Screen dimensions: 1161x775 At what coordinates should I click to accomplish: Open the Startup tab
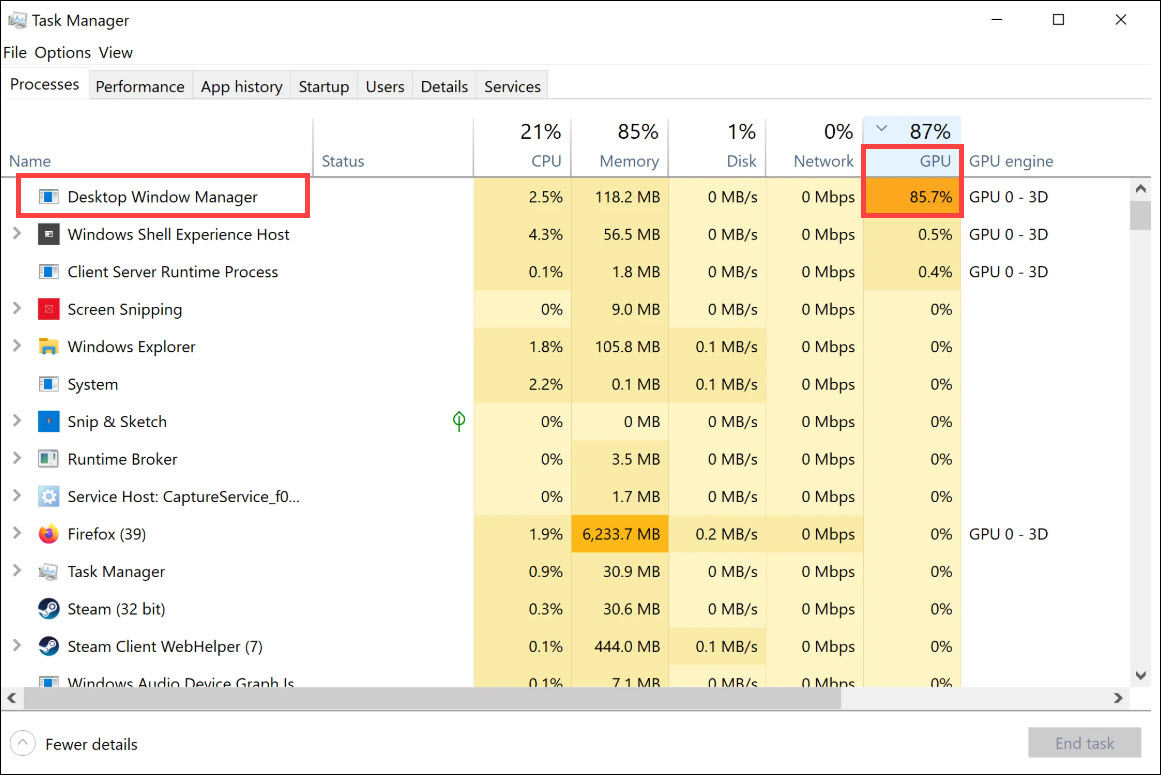coord(324,86)
